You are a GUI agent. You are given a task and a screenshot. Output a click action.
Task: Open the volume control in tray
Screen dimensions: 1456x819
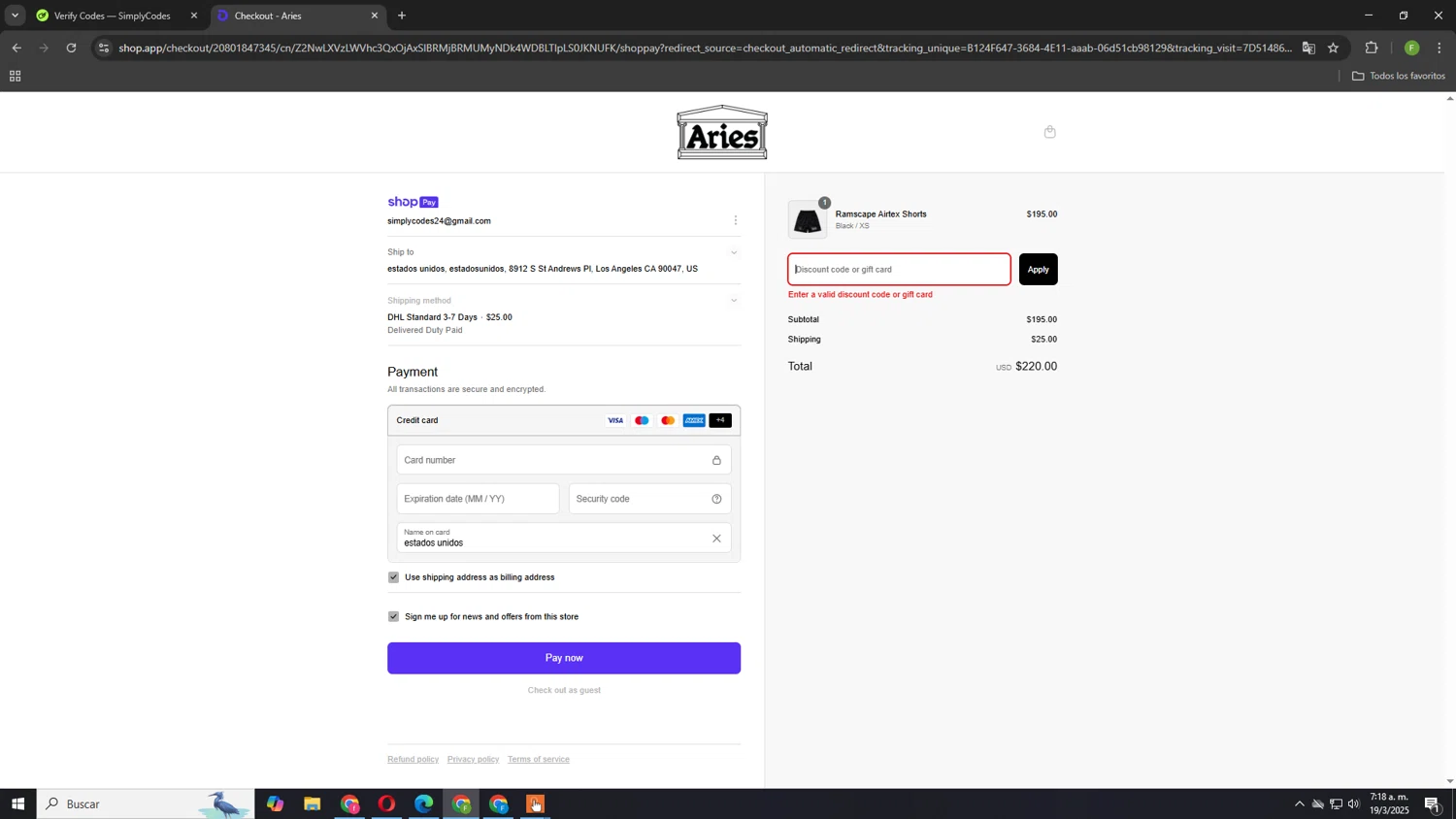(x=1354, y=803)
